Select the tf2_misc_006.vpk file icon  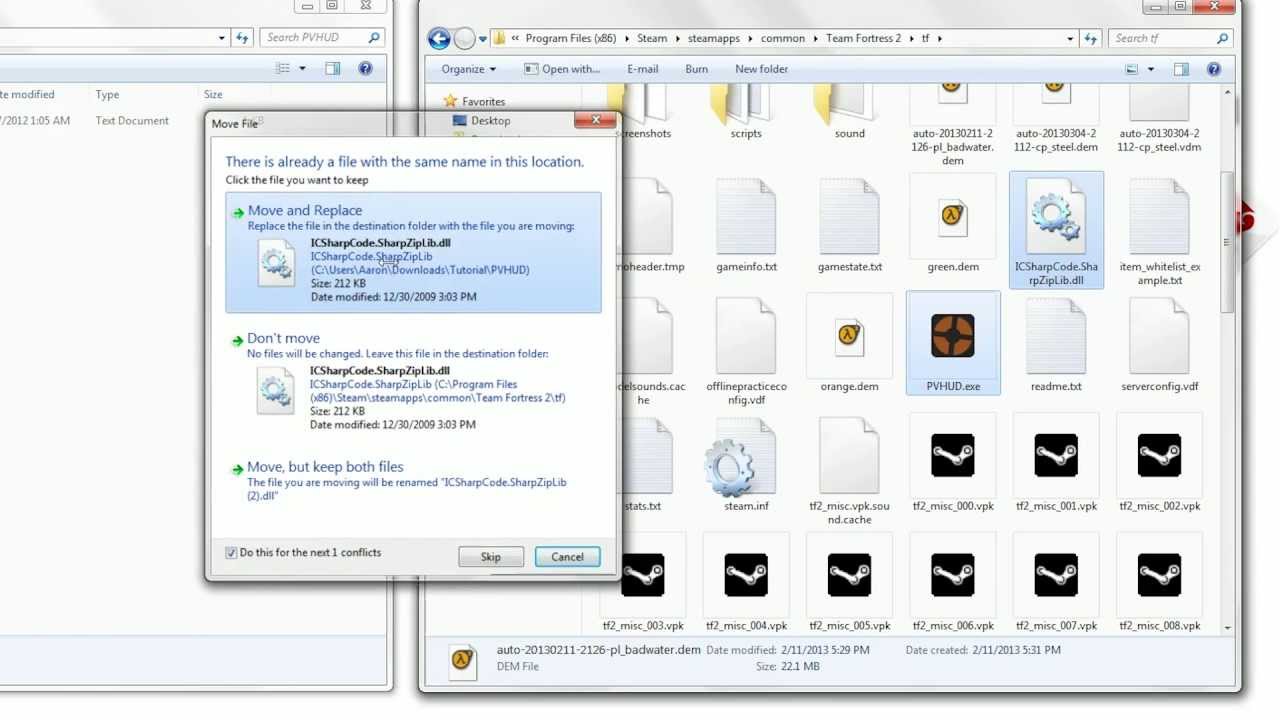pos(952,575)
